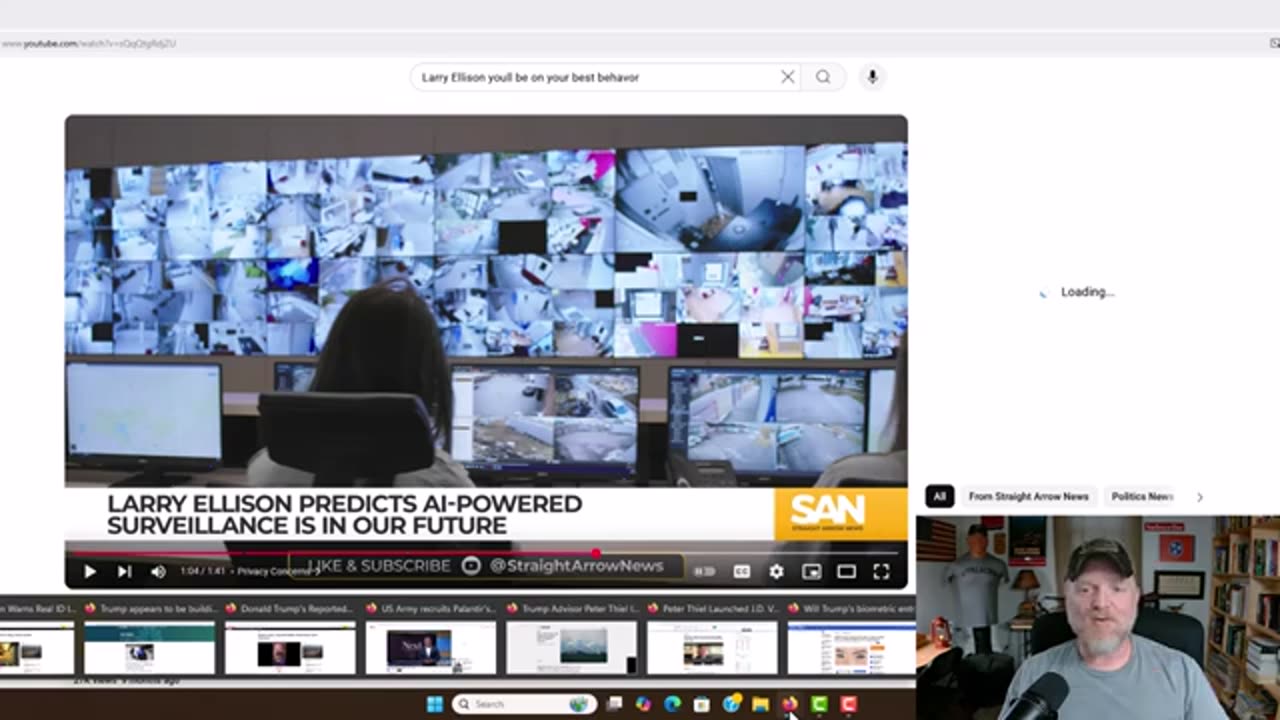The width and height of the screenshot is (1280, 720).
Task: Open Microsoft Edge from taskbar
Action: (x=672, y=704)
